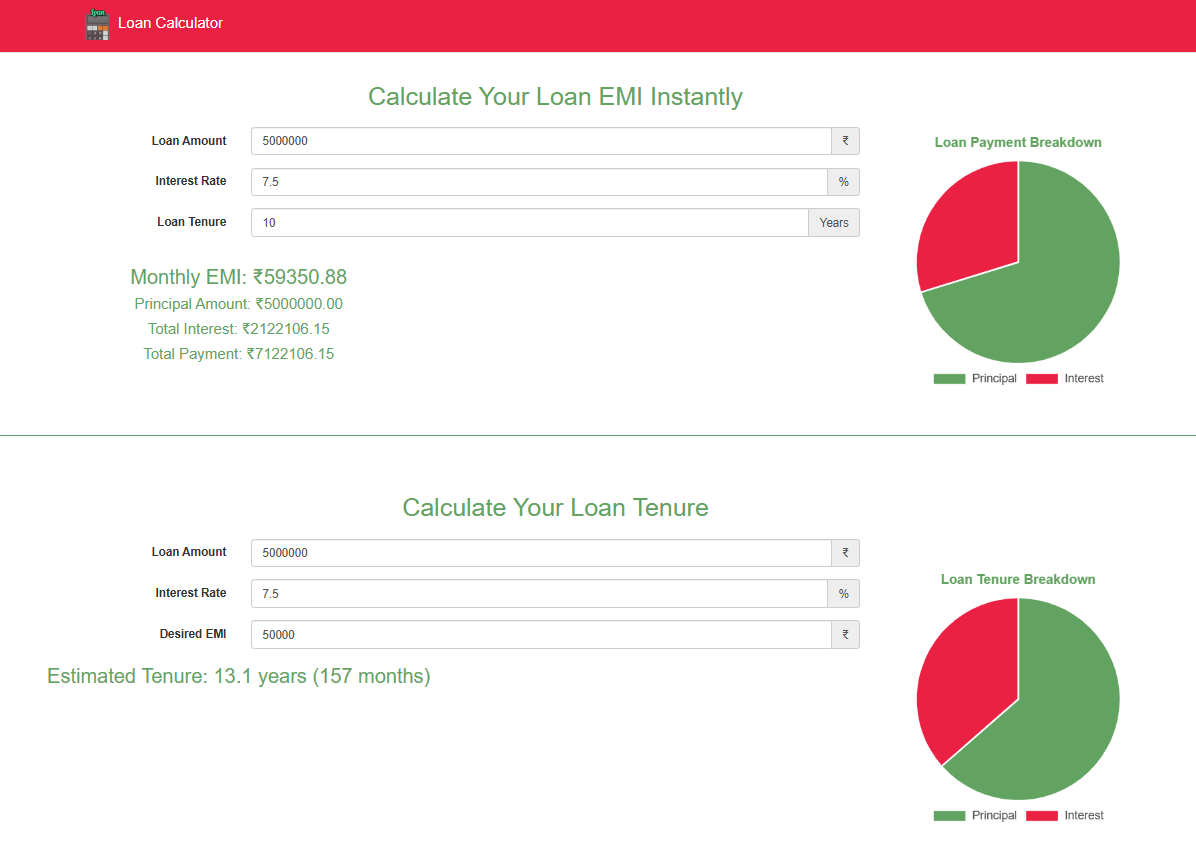Click percent symbol in Tenure section Interest Rate
The width and height of the screenshot is (1196, 842).
click(x=843, y=594)
